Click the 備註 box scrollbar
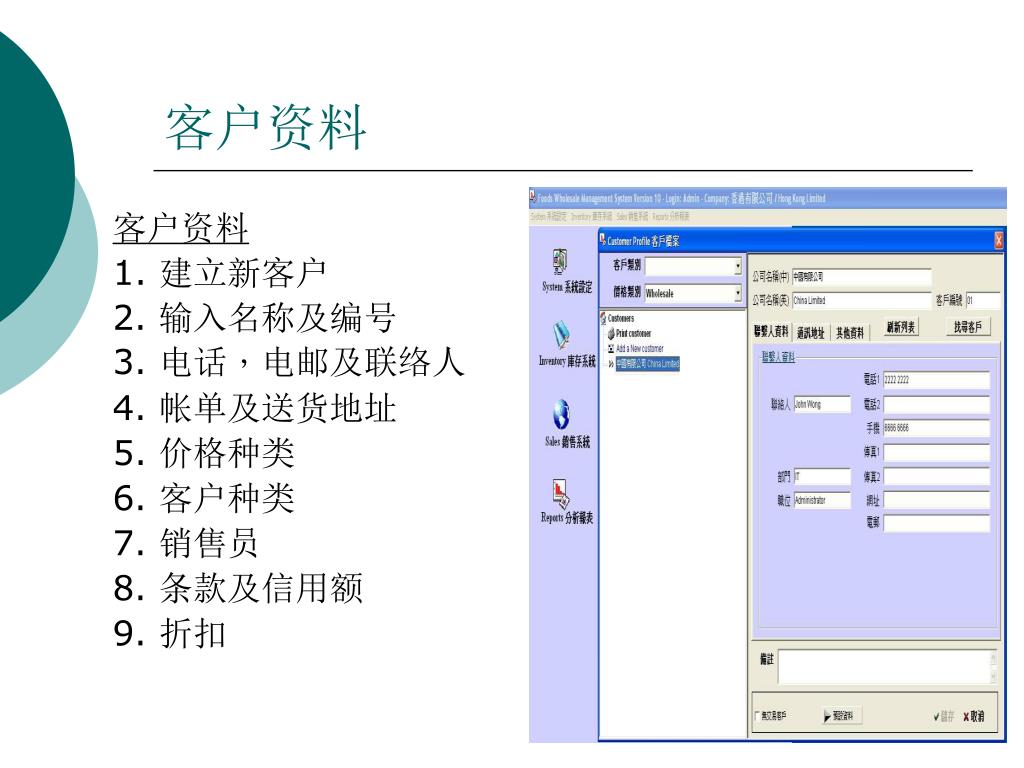 point(993,667)
